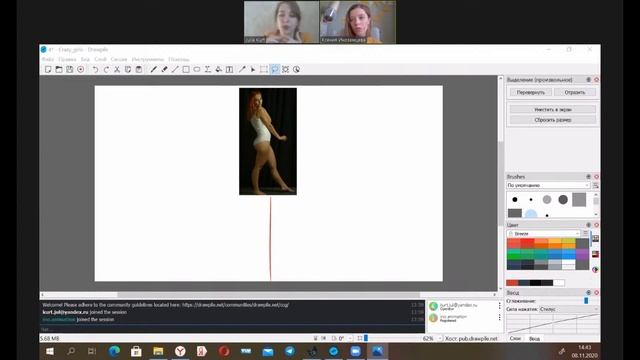Viewport: 640px width, 360px height.
Task: Open the По умолчанию brush preset dropdown
Action: click(548, 185)
